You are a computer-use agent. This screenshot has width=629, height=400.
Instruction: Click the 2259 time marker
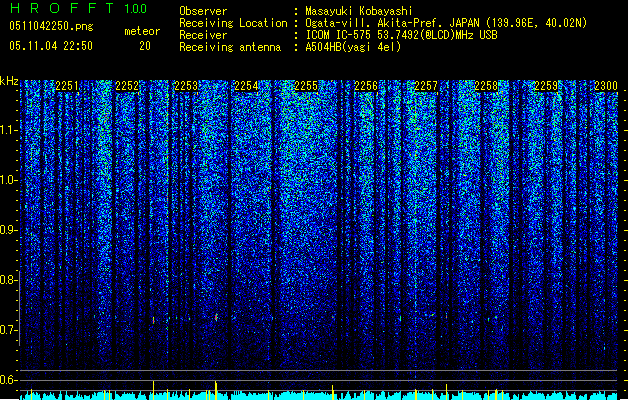coord(546,86)
